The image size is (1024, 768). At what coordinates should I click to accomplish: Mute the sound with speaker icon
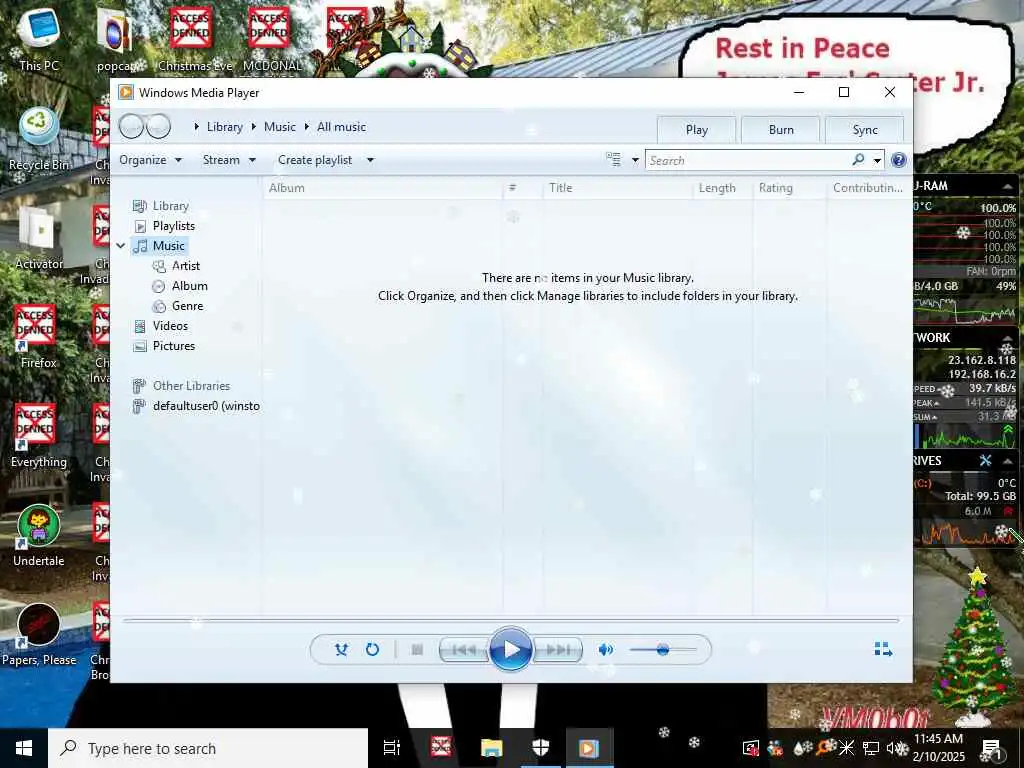pos(605,649)
